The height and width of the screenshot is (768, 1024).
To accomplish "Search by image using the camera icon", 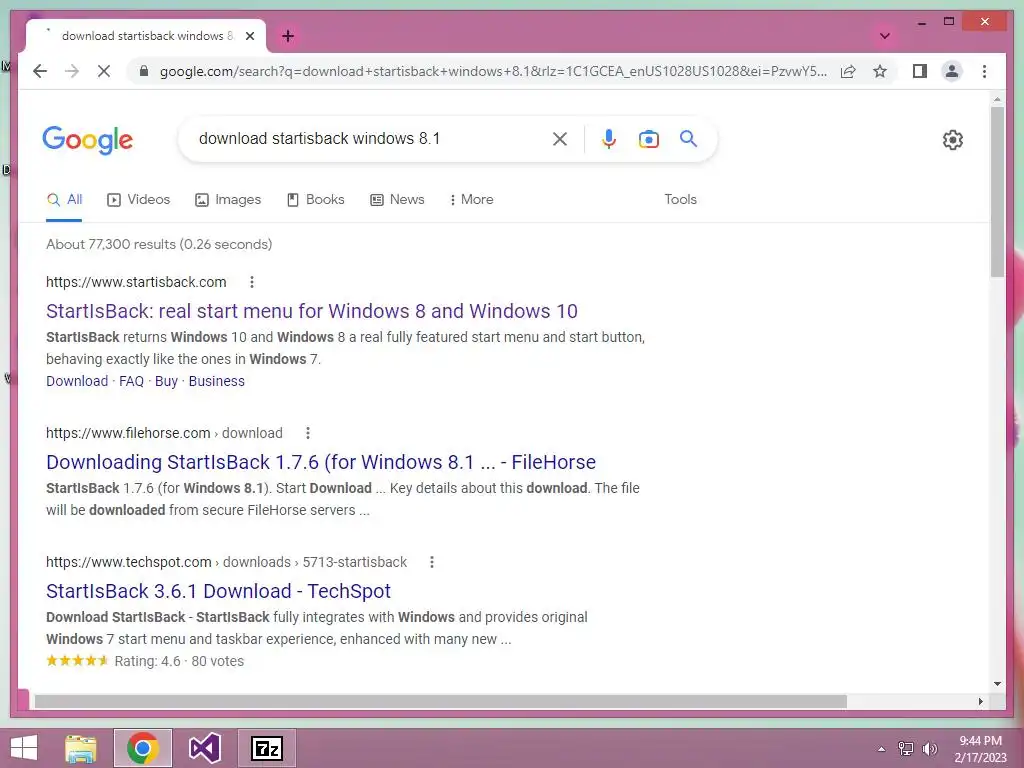I will point(648,138).
